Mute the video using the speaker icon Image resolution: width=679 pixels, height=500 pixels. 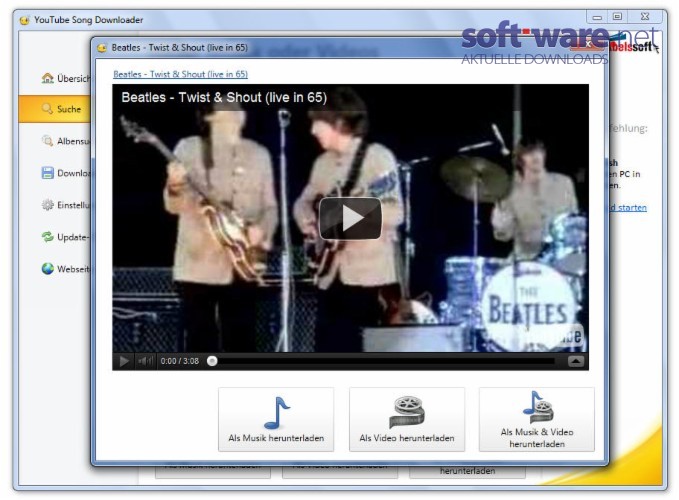[x=145, y=361]
